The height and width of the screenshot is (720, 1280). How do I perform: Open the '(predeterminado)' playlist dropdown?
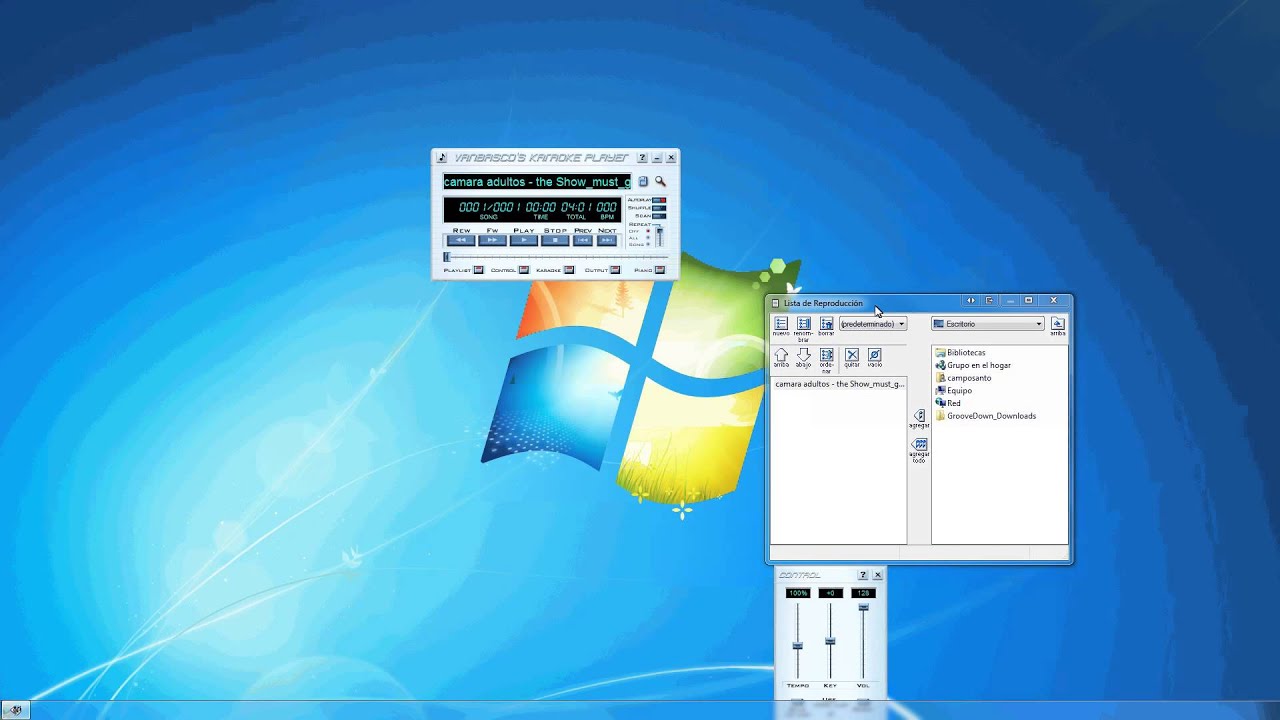coord(873,324)
